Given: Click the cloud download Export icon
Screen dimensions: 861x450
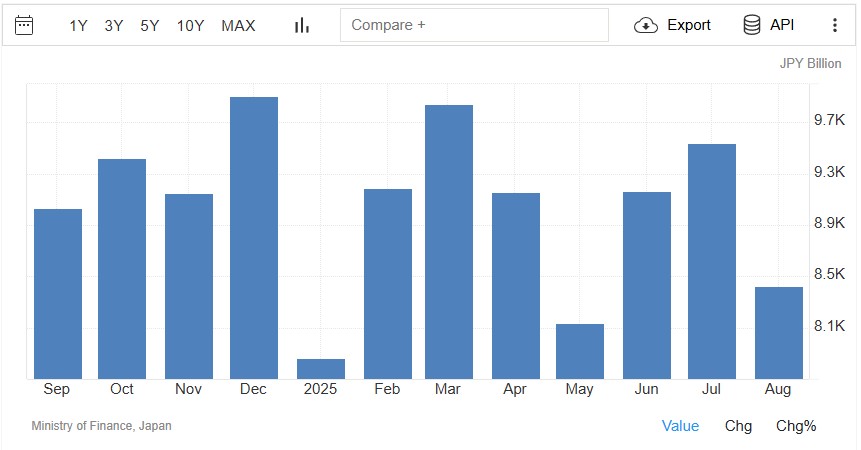Looking at the screenshot, I should 646,25.
